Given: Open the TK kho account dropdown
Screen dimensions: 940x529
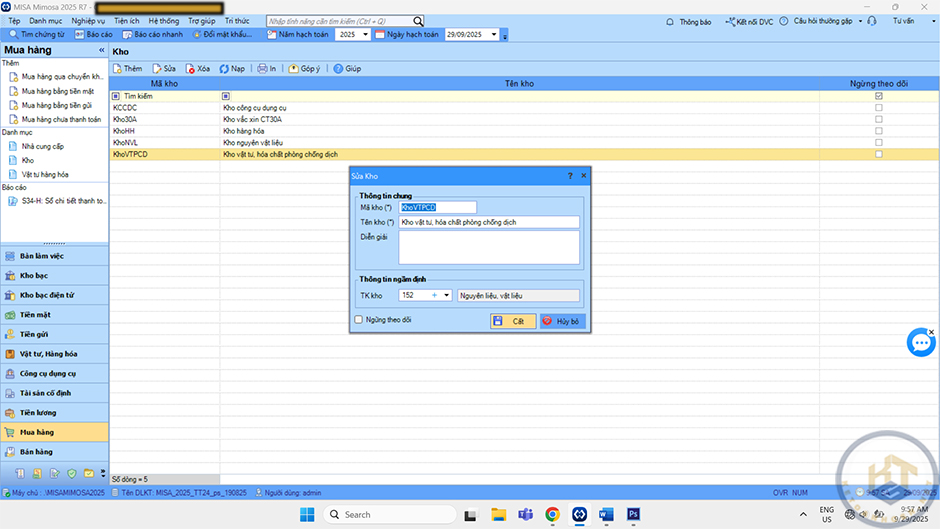Looking at the screenshot, I should click(446, 296).
